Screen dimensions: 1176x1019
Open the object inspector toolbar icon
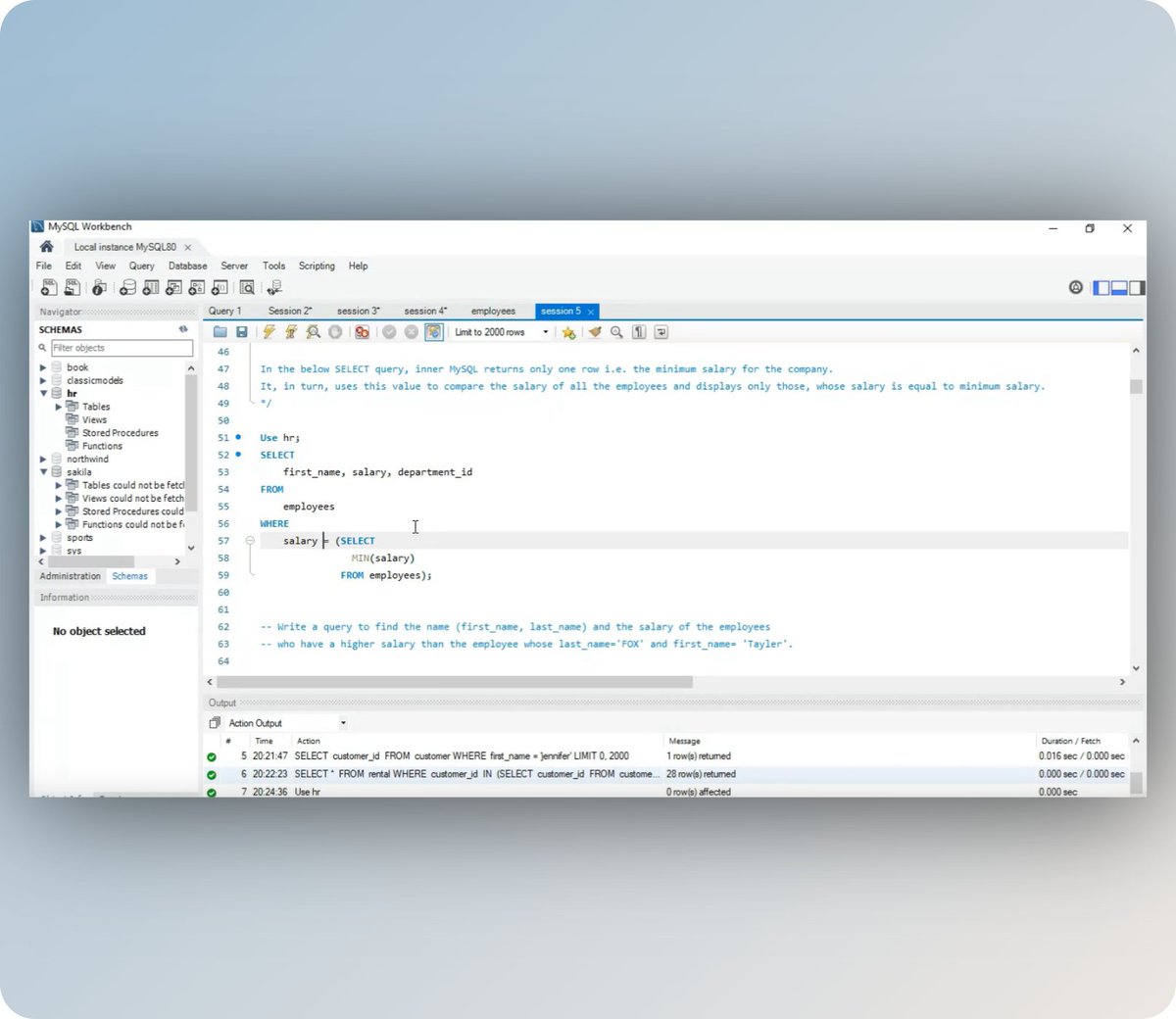click(99, 288)
